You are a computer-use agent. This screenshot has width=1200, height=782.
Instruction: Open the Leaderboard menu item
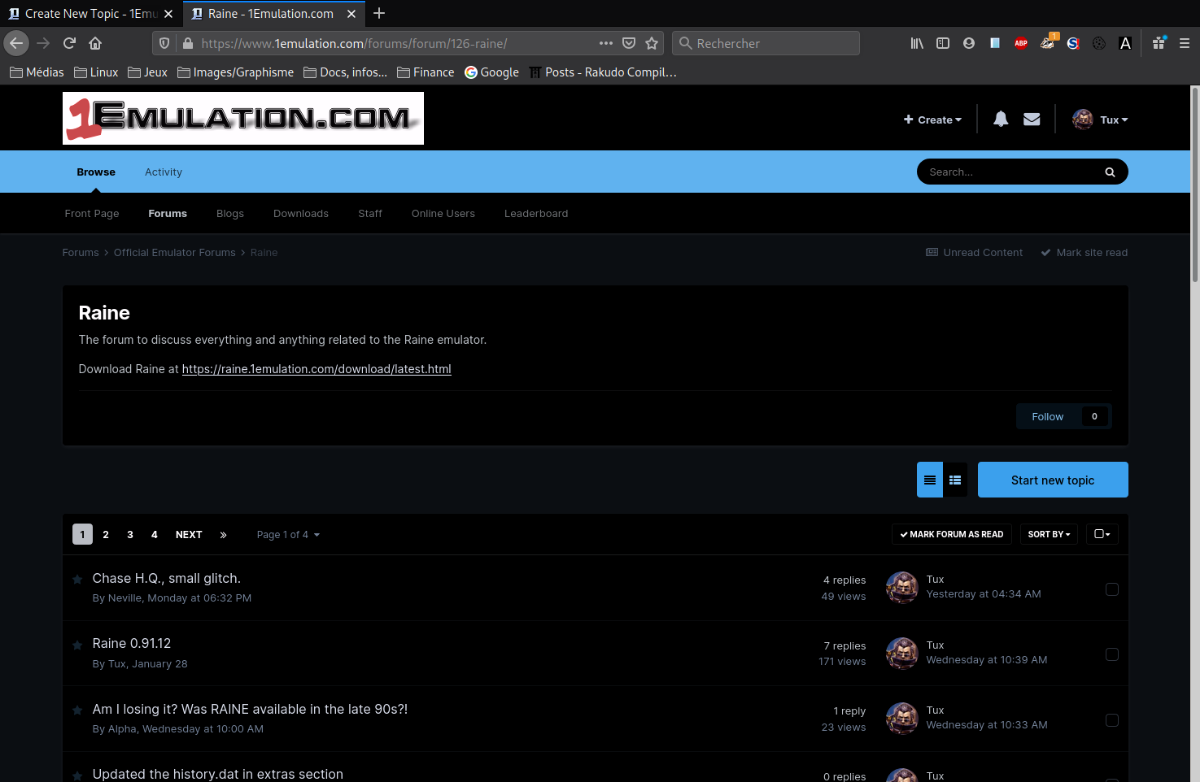tap(536, 213)
